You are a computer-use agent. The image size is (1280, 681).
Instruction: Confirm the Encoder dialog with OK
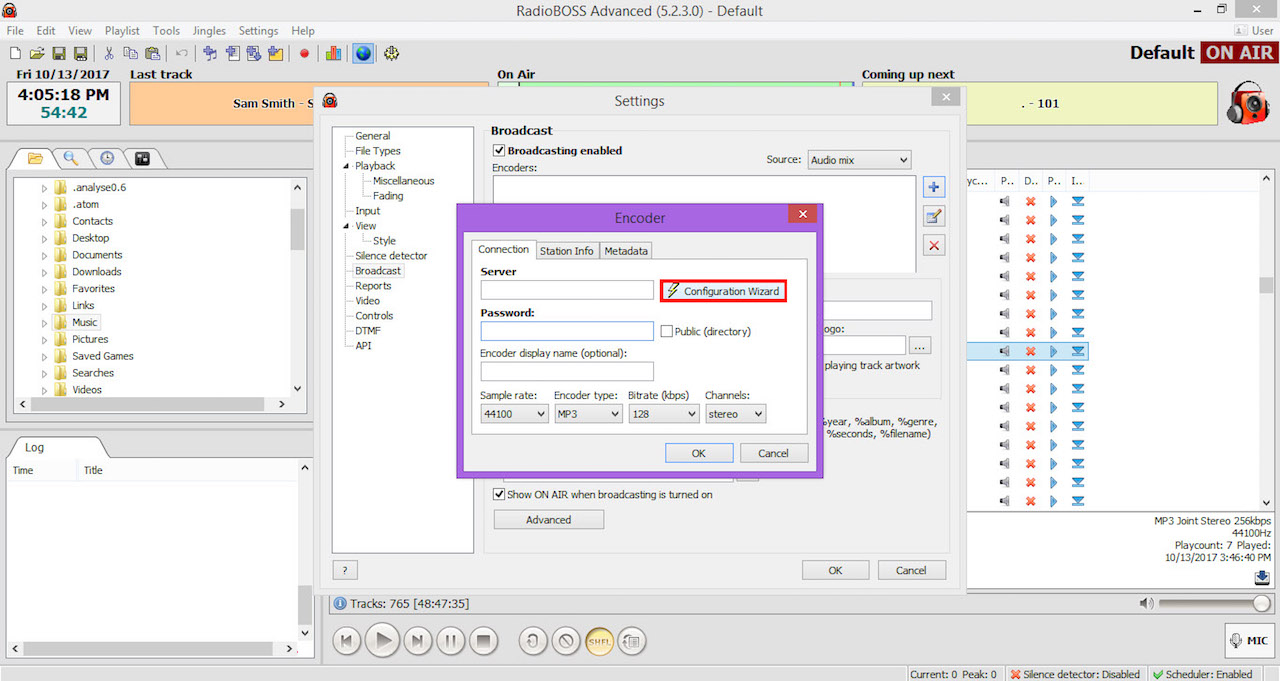[x=699, y=453]
